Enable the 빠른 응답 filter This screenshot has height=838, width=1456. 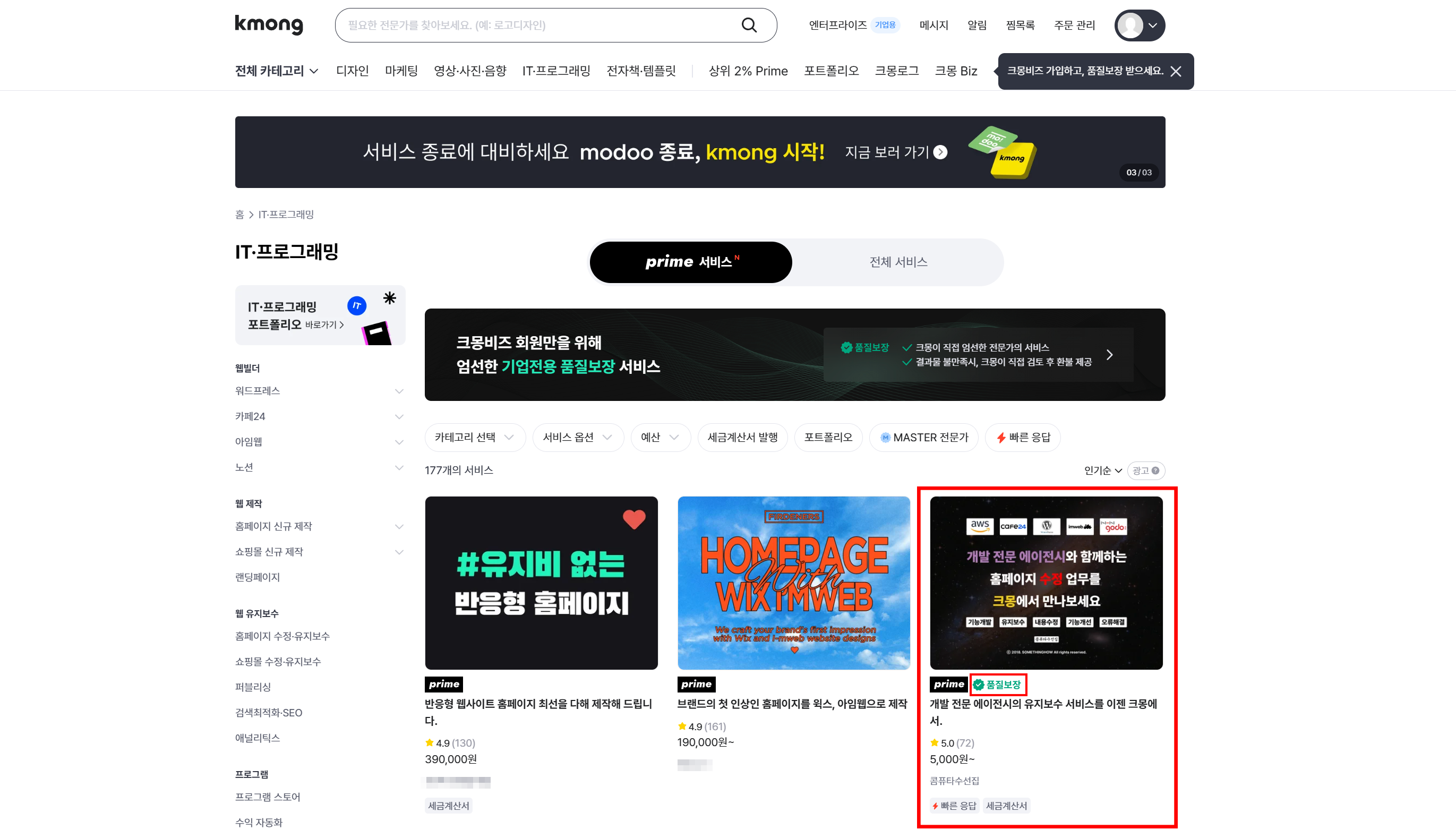click(x=1023, y=438)
